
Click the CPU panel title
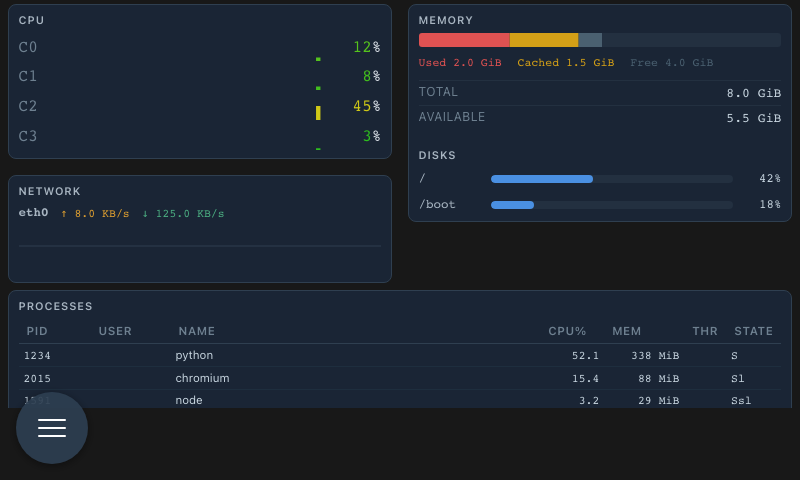click(31, 20)
